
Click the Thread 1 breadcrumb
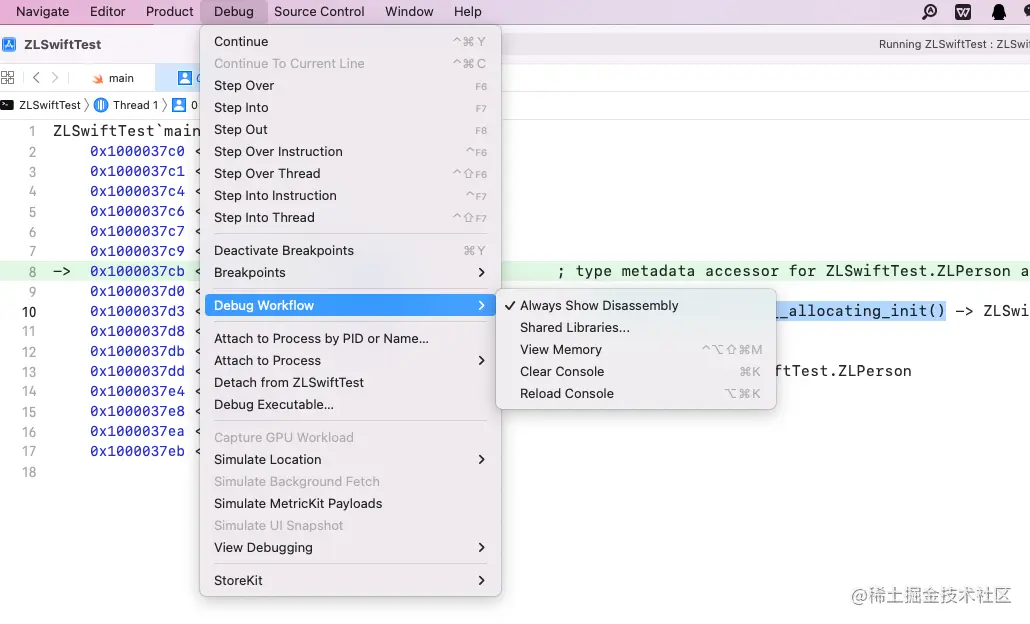tap(135, 105)
